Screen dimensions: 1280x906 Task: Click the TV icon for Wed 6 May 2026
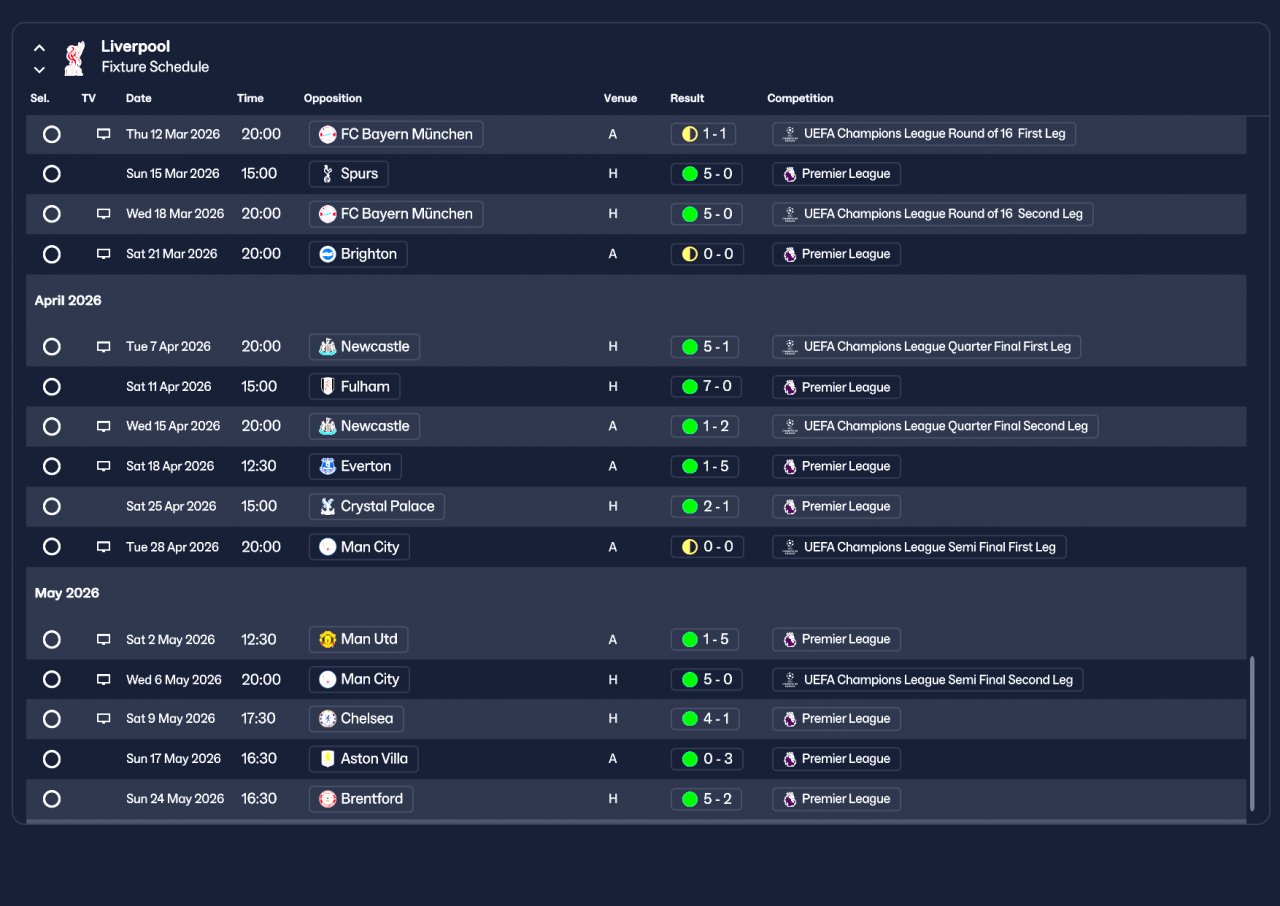(103, 679)
